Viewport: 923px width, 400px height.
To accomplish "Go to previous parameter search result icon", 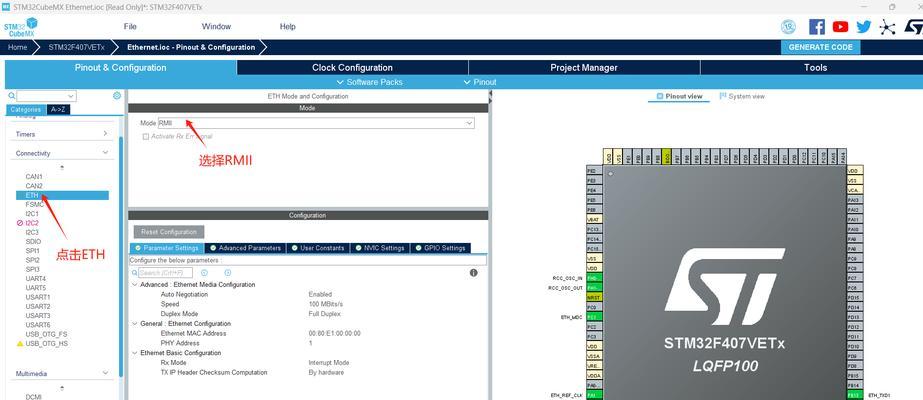I will tap(204, 273).
